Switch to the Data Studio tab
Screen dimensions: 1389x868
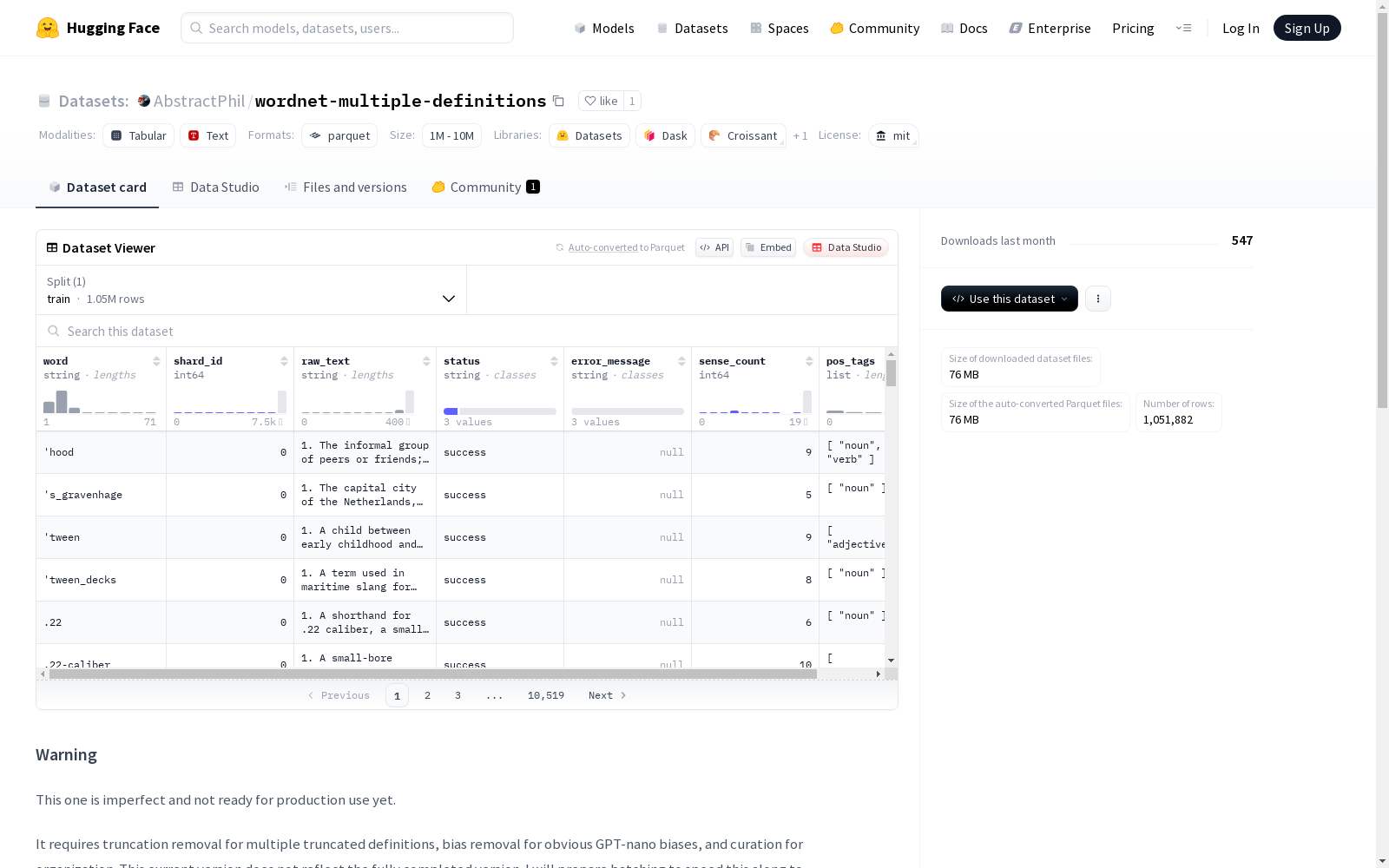[216, 187]
